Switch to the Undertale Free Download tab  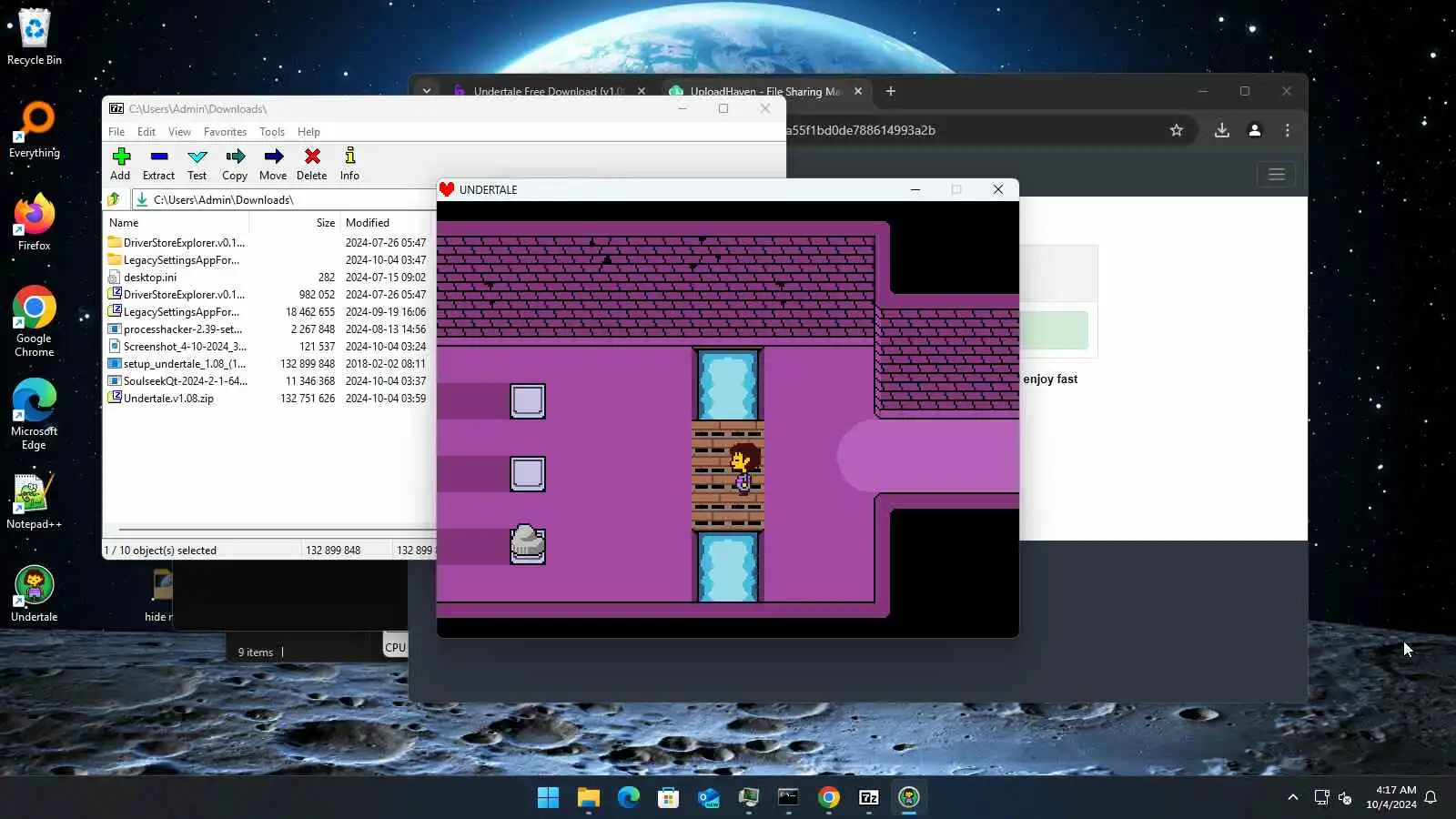pyautogui.click(x=549, y=91)
